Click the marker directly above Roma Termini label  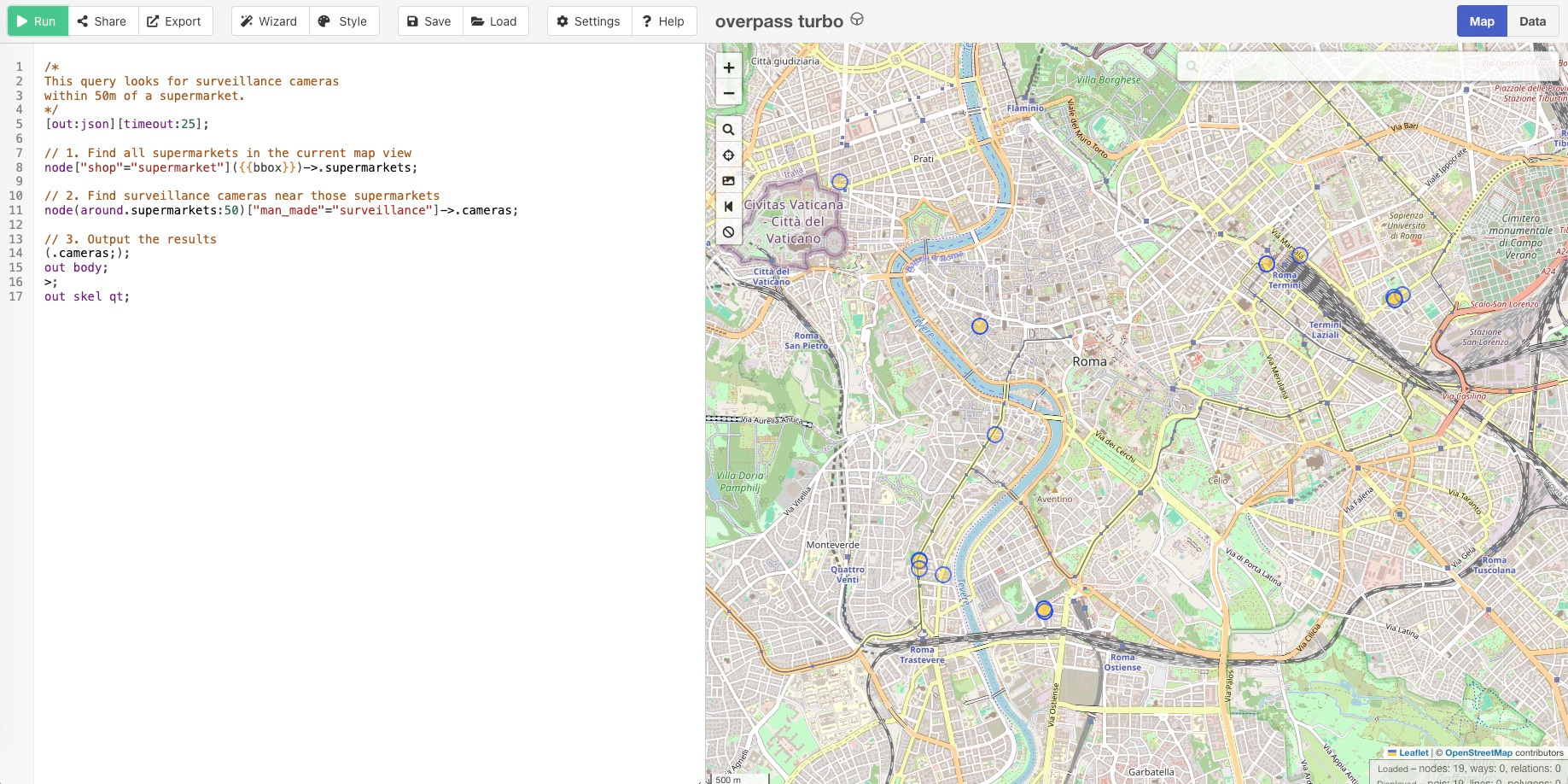(1267, 264)
